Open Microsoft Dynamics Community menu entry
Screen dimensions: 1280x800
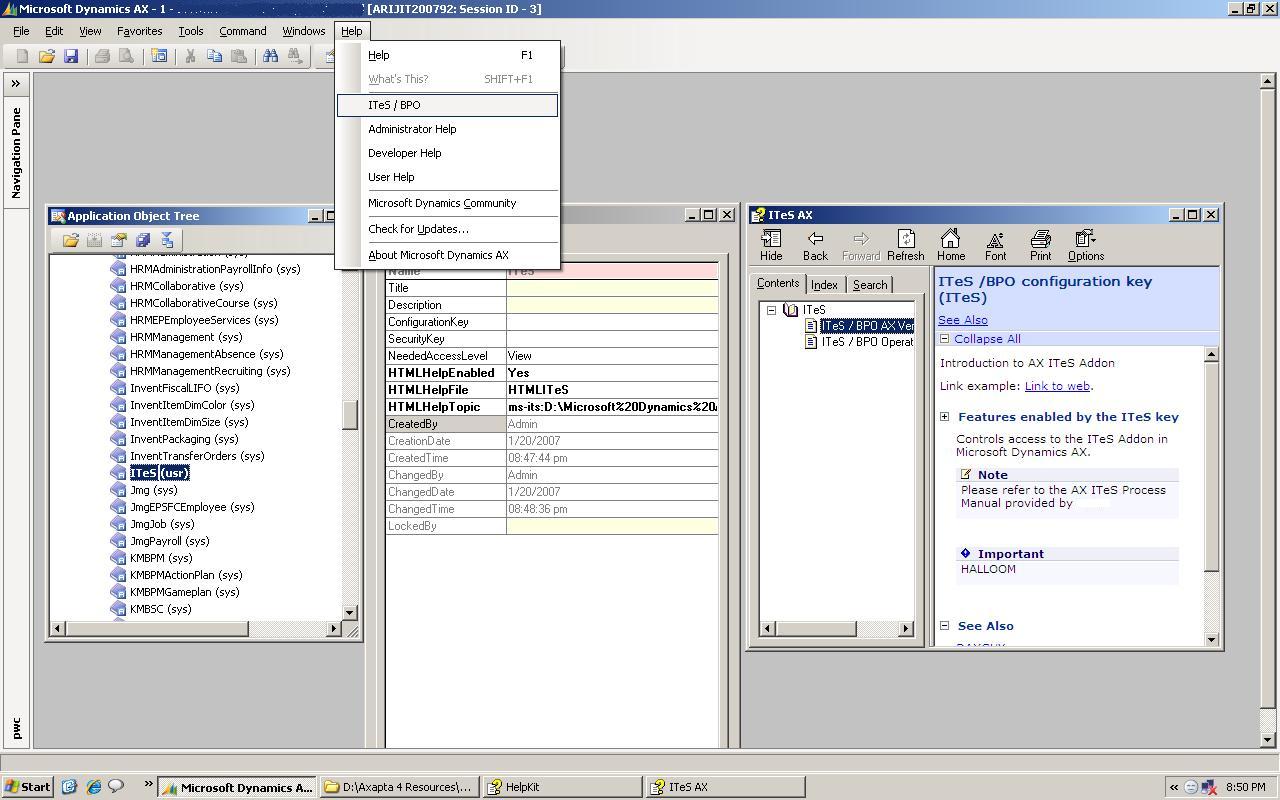point(447,203)
